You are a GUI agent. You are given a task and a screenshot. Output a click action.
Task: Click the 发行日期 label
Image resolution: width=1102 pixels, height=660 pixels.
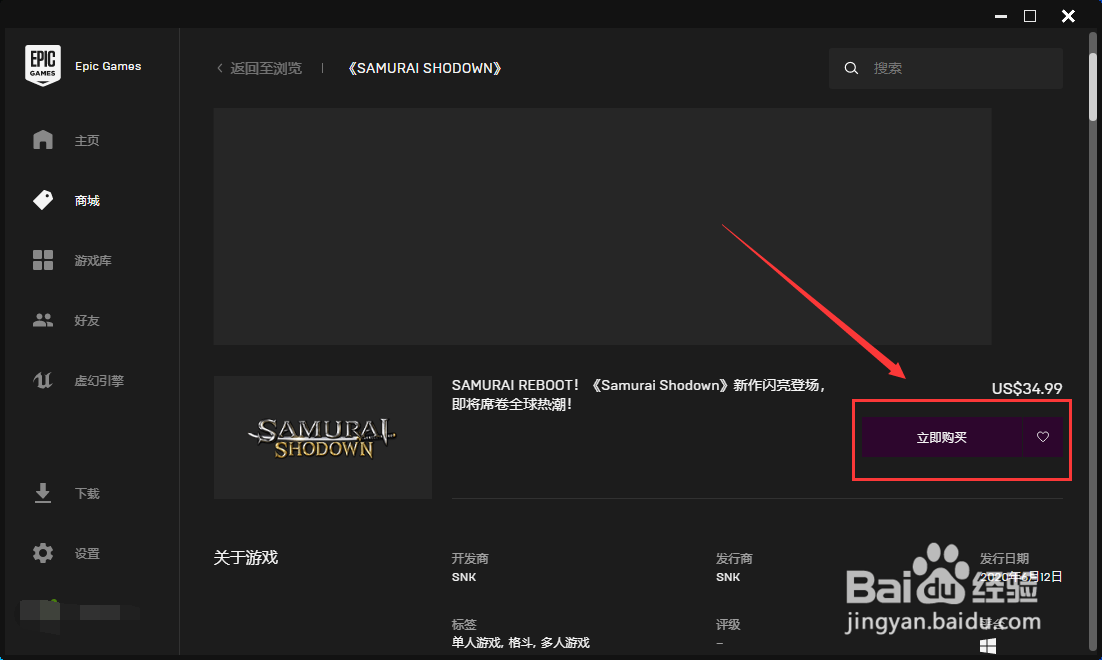pyautogui.click(x=1004, y=558)
